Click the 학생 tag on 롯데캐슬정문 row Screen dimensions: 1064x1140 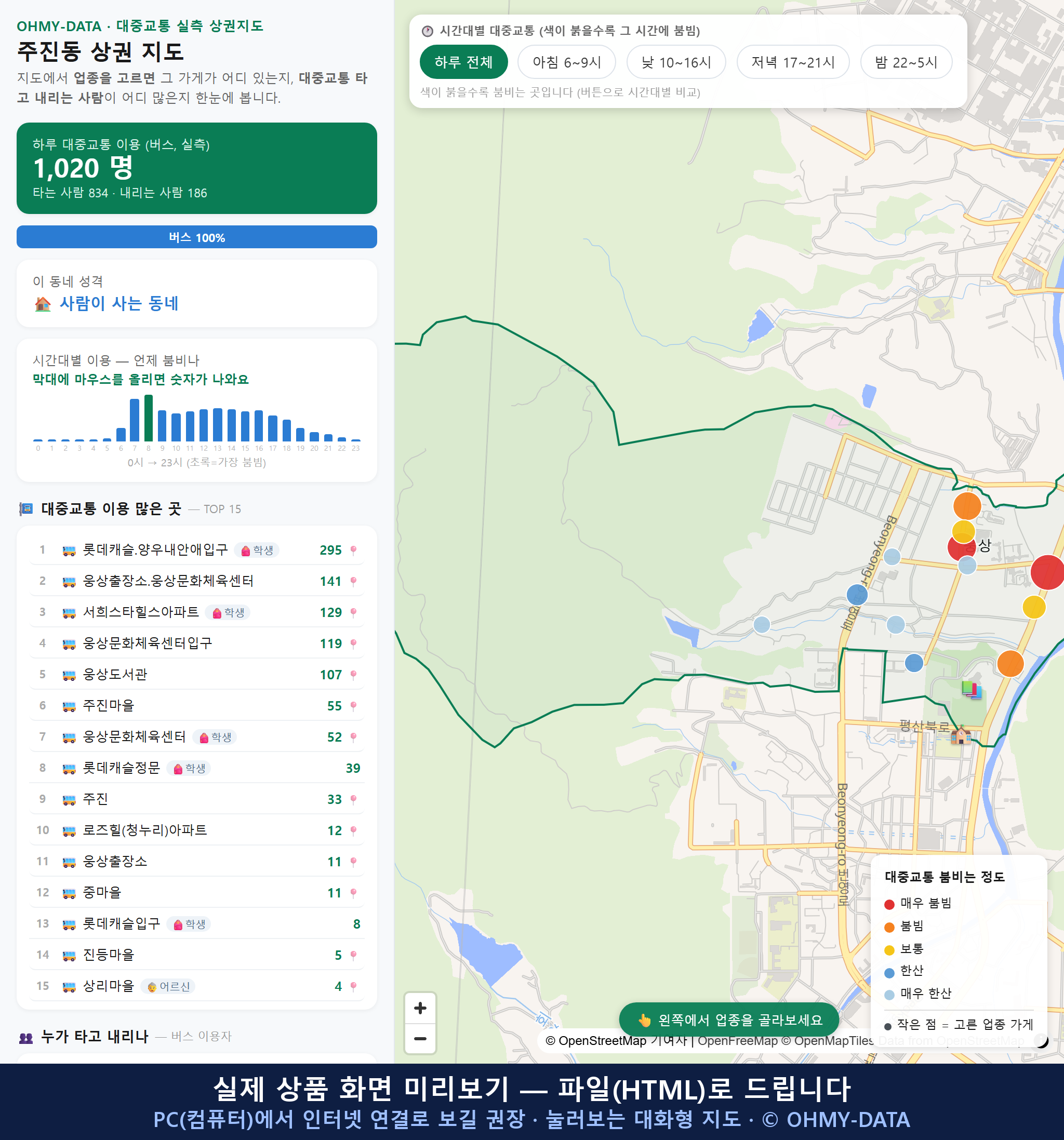(x=189, y=769)
